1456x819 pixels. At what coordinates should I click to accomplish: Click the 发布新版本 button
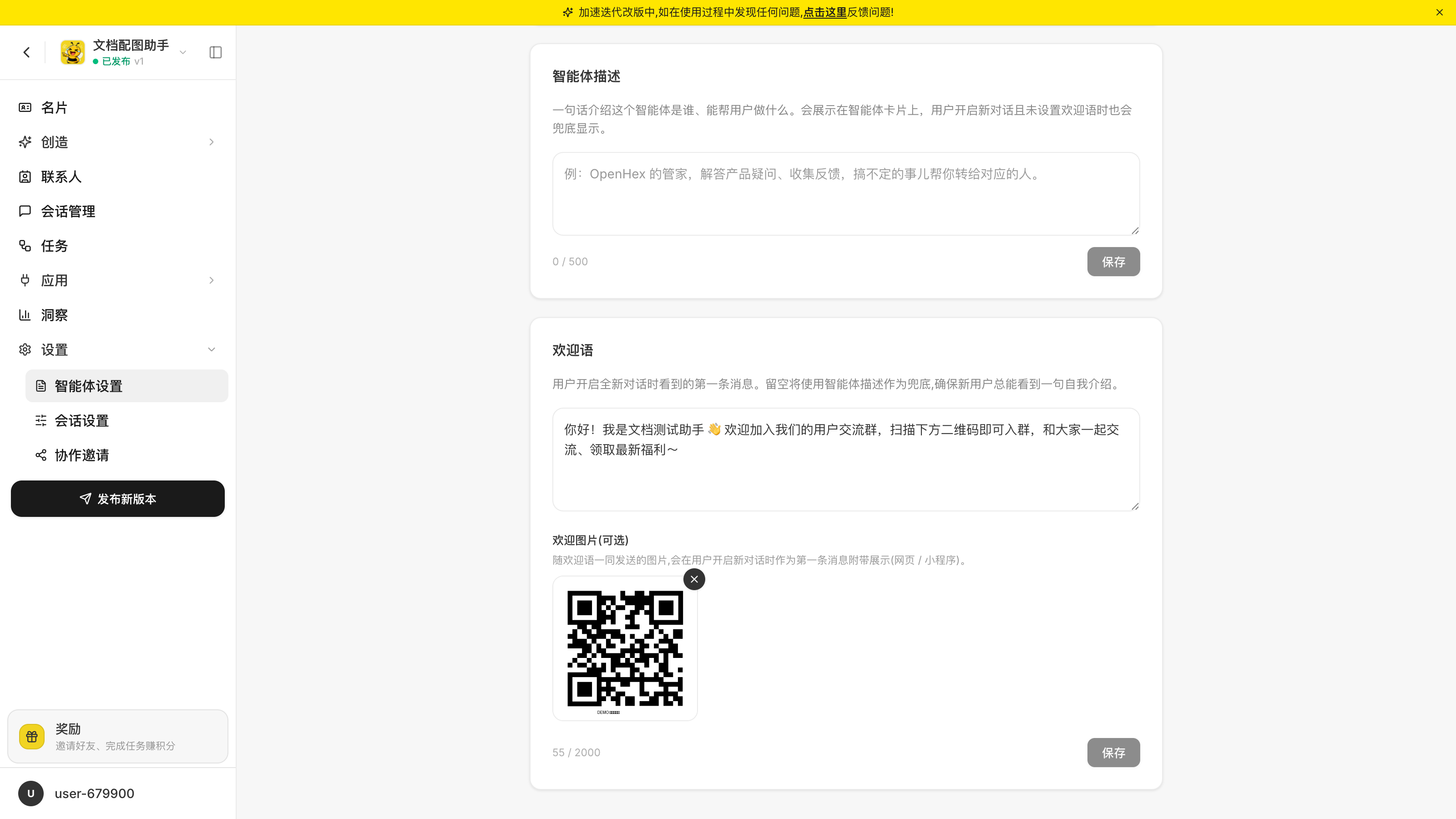click(x=117, y=499)
